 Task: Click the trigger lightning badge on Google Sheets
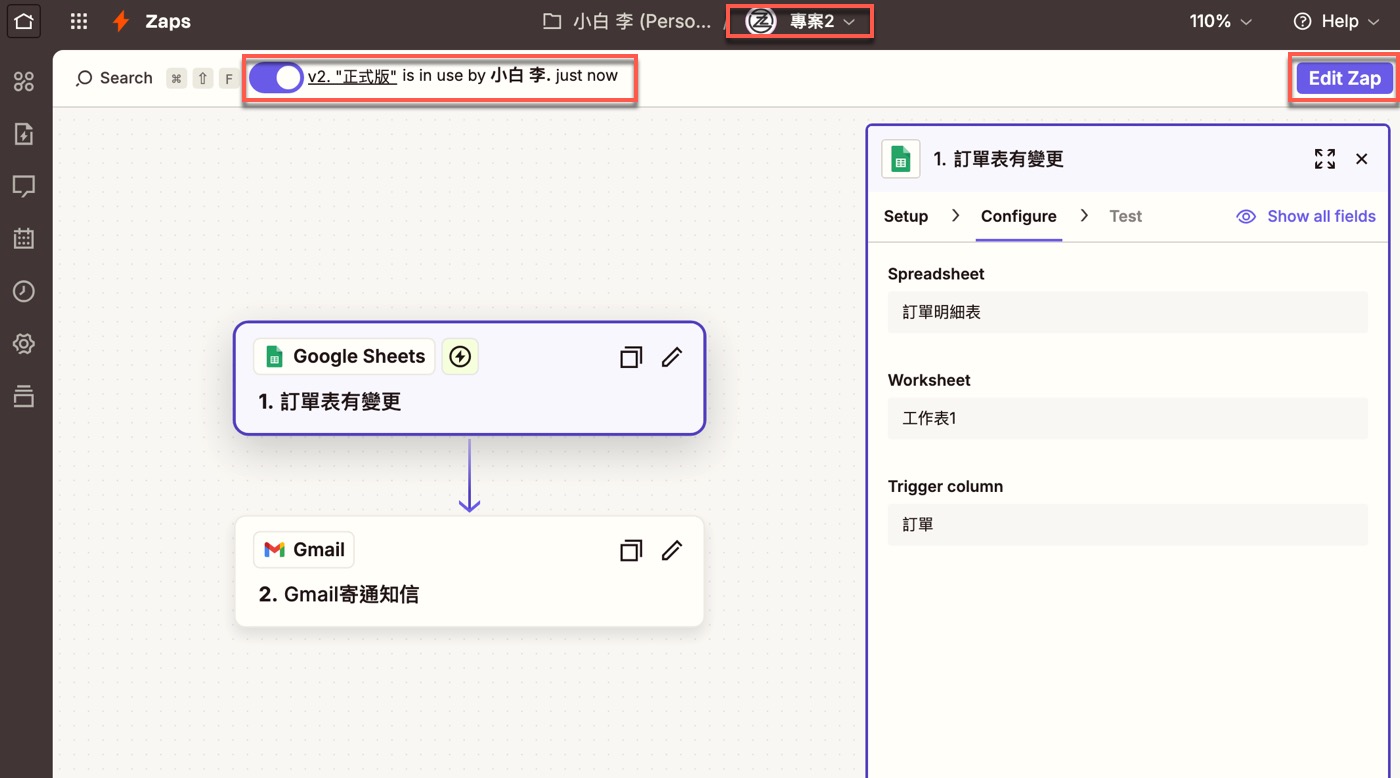[460, 357]
